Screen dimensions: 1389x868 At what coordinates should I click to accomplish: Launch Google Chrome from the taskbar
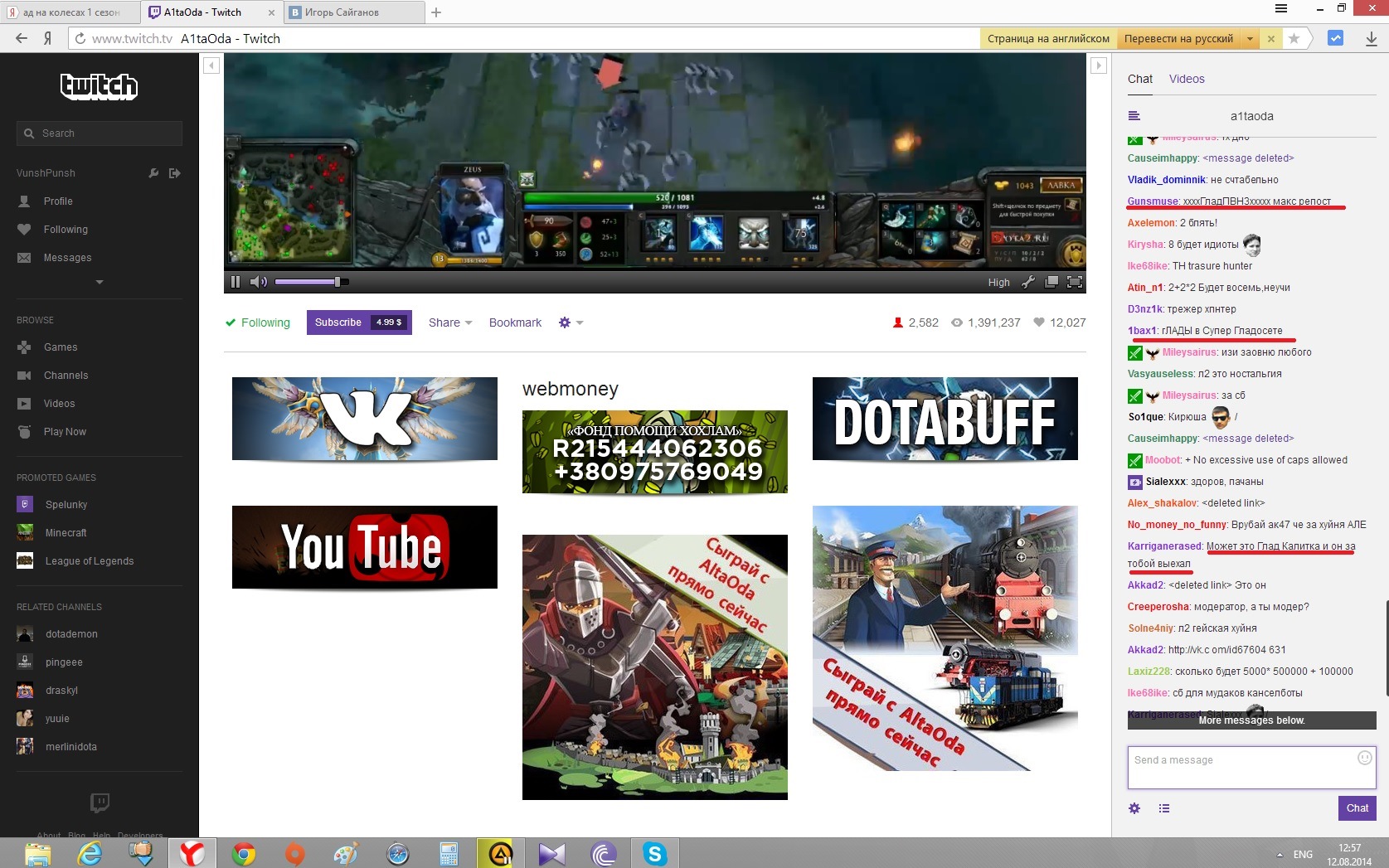[244, 853]
